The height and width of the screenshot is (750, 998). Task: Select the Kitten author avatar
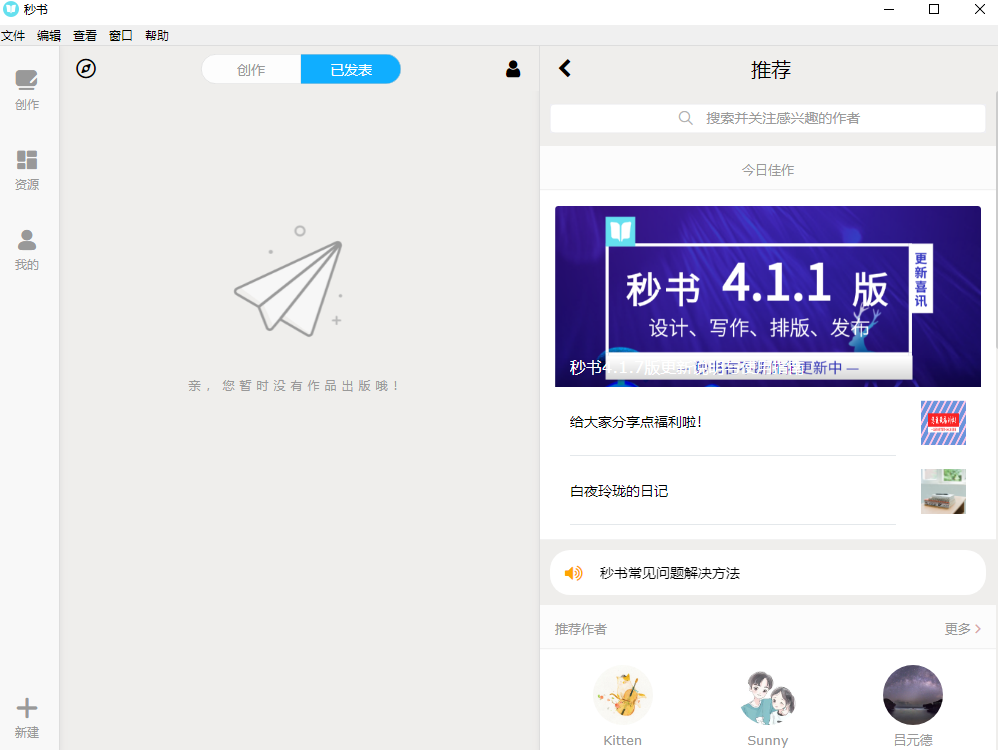pyautogui.click(x=622, y=695)
